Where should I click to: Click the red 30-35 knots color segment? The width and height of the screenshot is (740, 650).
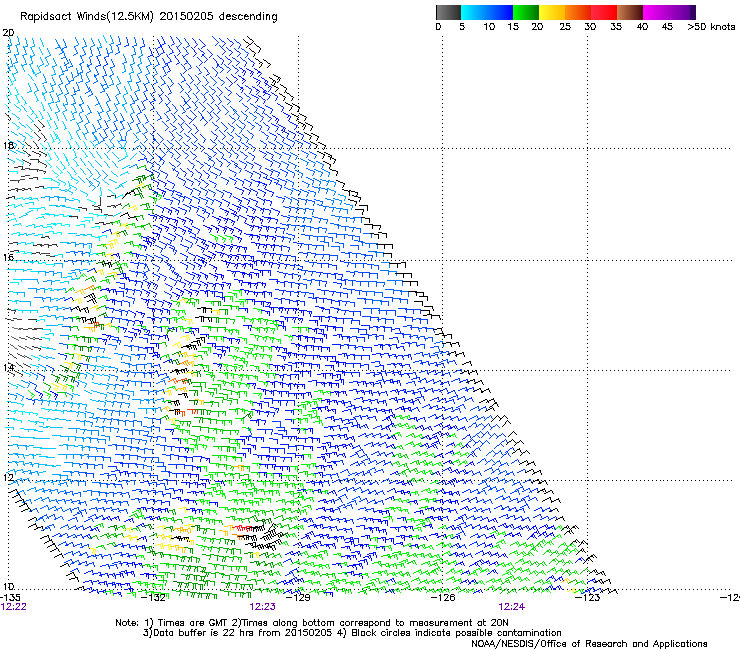(604, 12)
